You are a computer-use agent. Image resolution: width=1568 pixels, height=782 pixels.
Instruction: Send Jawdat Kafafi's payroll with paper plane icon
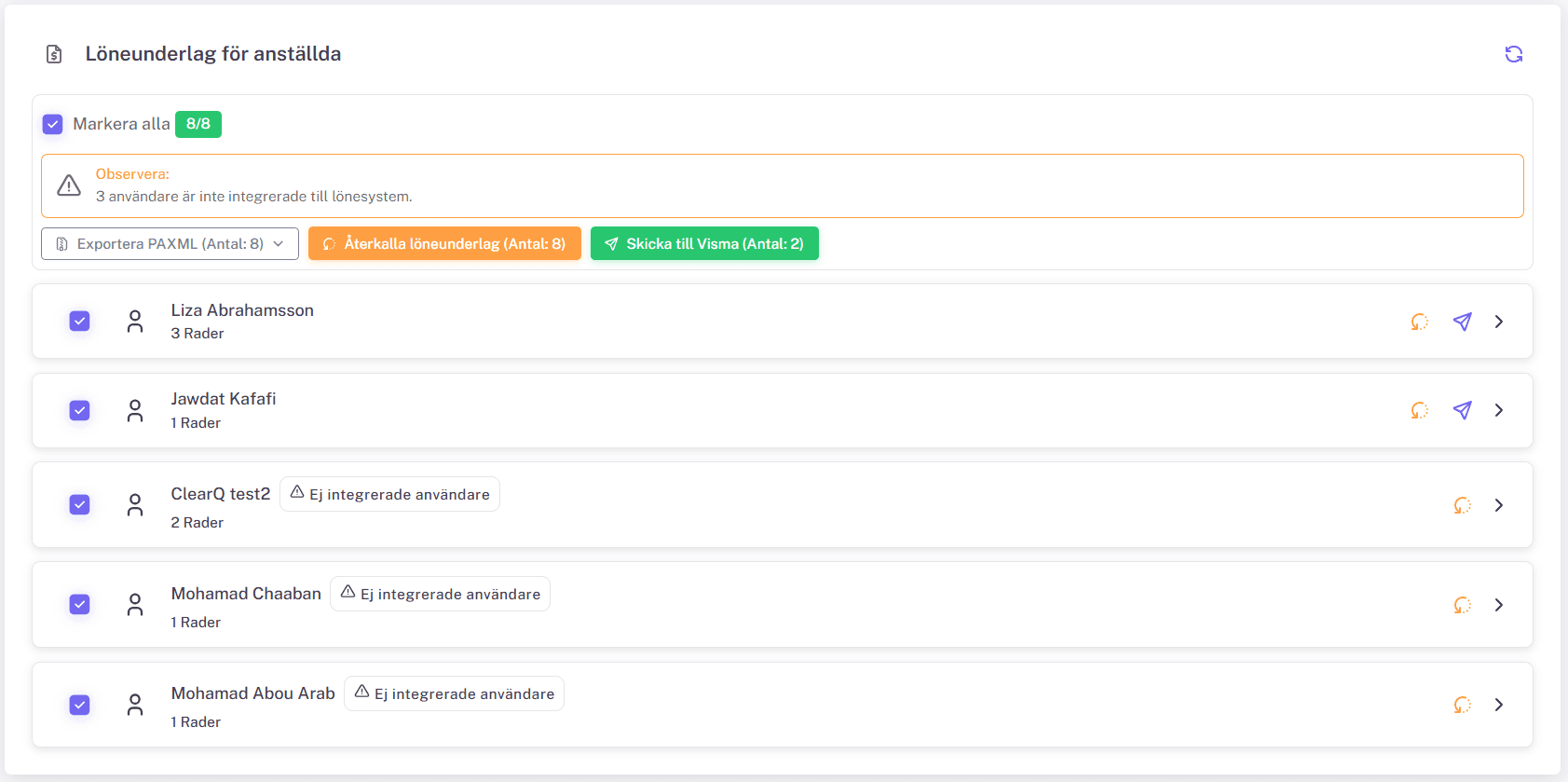point(1462,410)
